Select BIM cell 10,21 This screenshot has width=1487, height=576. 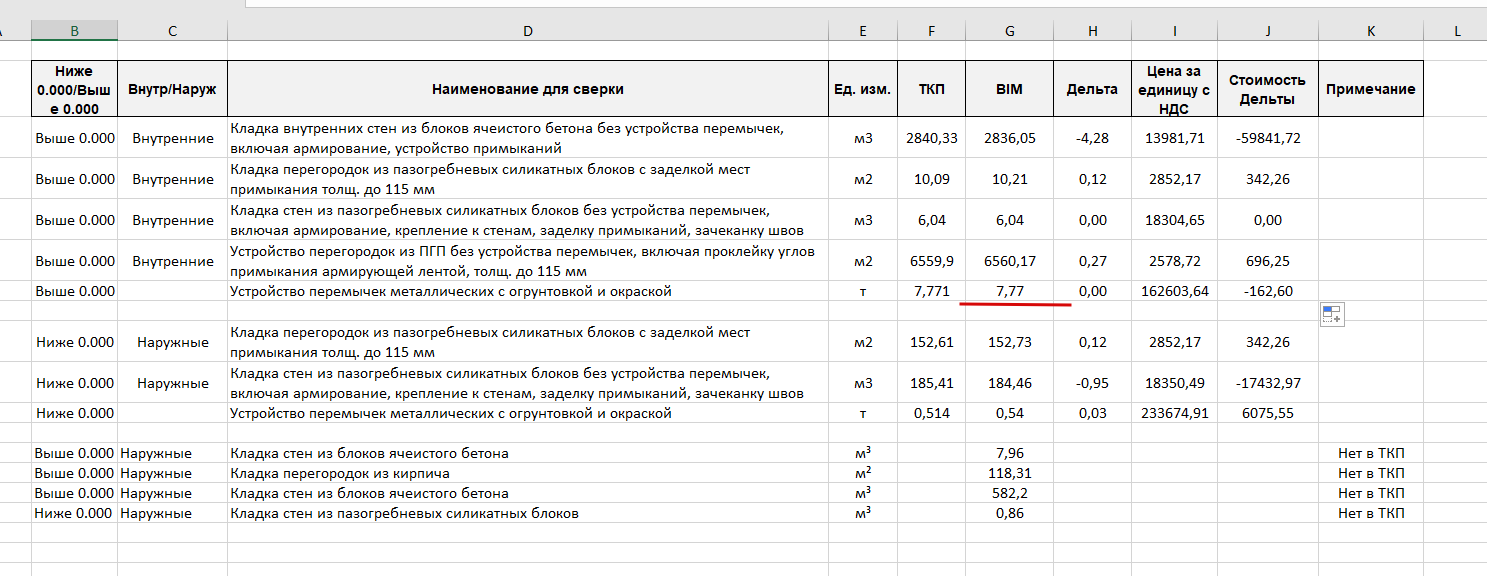point(1010,179)
